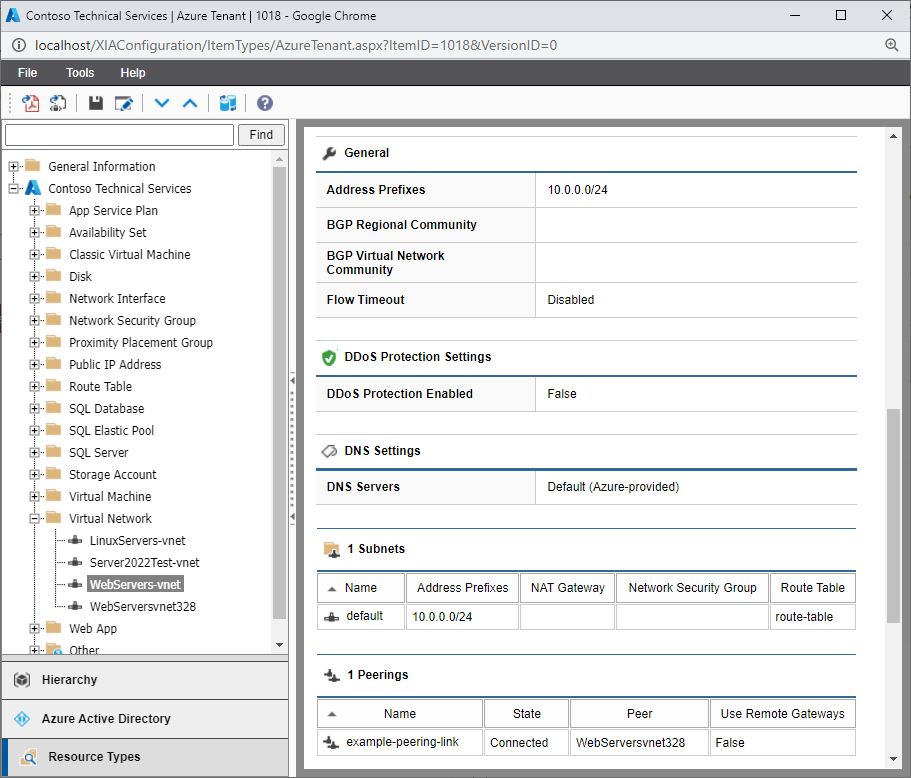
Task: Switch to Azure Active Directory panel
Action: (145, 719)
